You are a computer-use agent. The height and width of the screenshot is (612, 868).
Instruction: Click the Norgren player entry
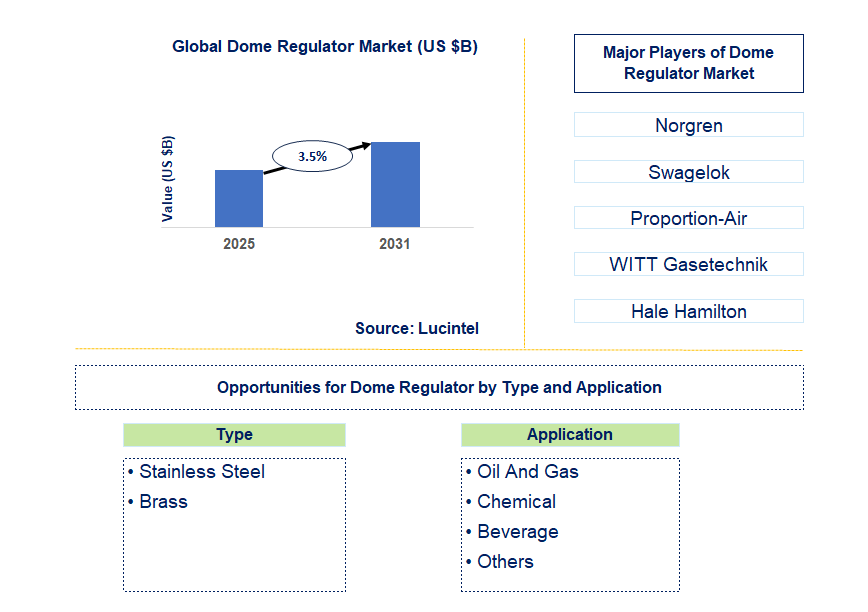click(688, 125)
